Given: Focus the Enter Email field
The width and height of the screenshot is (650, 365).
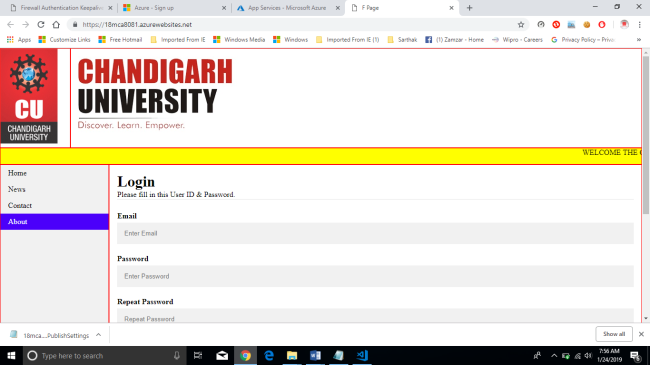Looking at the screenshot, I should pos(375,233).
